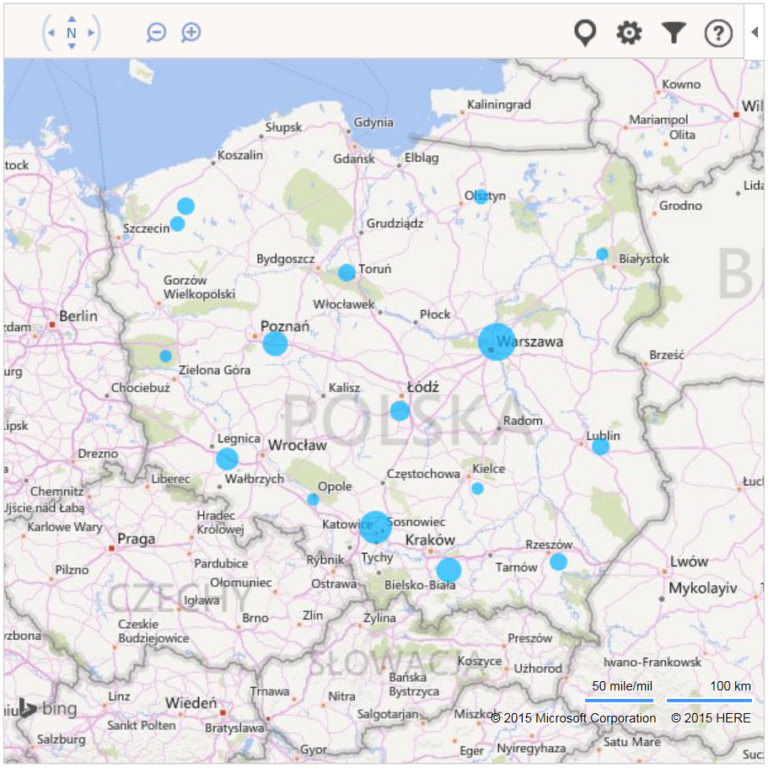The height and width of the screenshot is (768, 768).
Task: Open the help question mark
Action: click(718, 33)
